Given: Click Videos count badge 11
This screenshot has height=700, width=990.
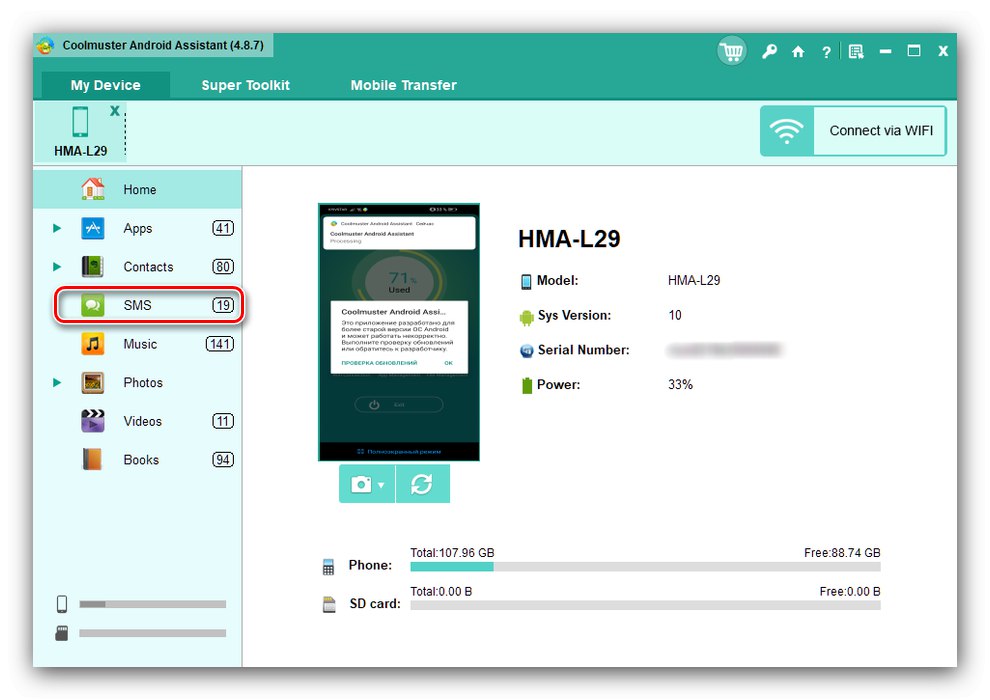Looking at the screenshot, I should coord(223,421).
